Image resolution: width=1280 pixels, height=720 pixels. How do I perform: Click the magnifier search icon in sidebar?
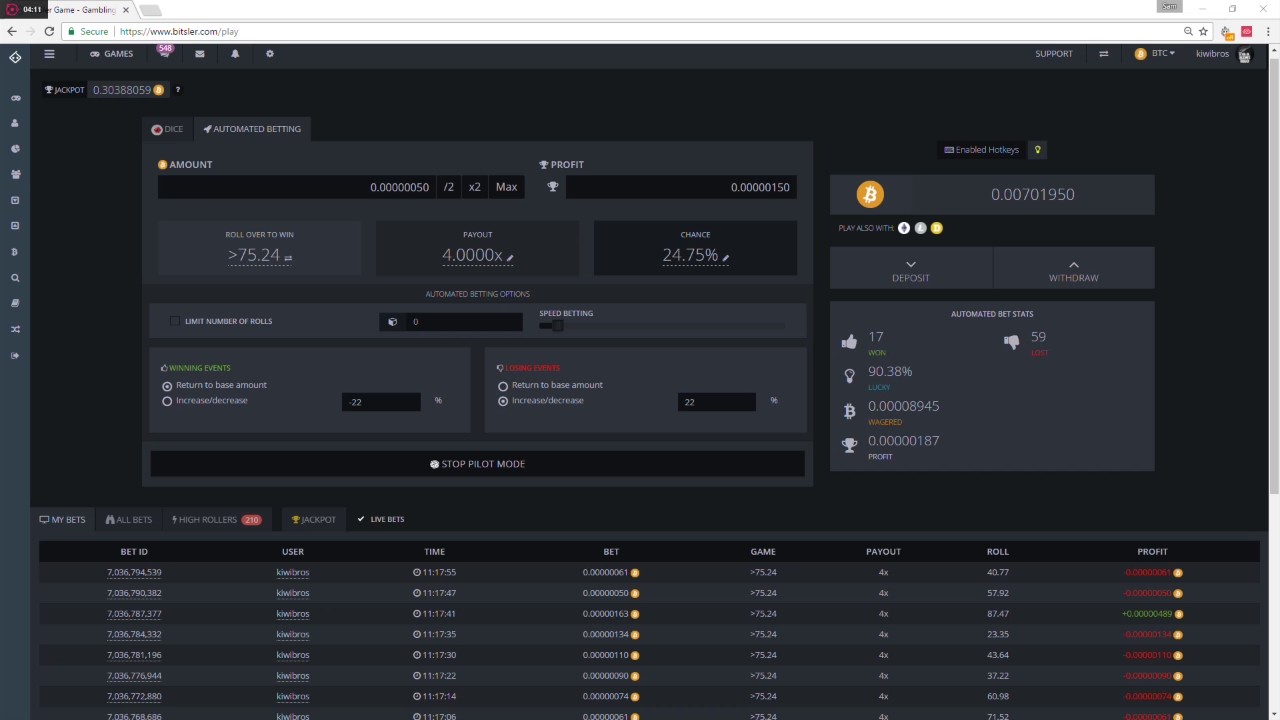click(15, 278)
